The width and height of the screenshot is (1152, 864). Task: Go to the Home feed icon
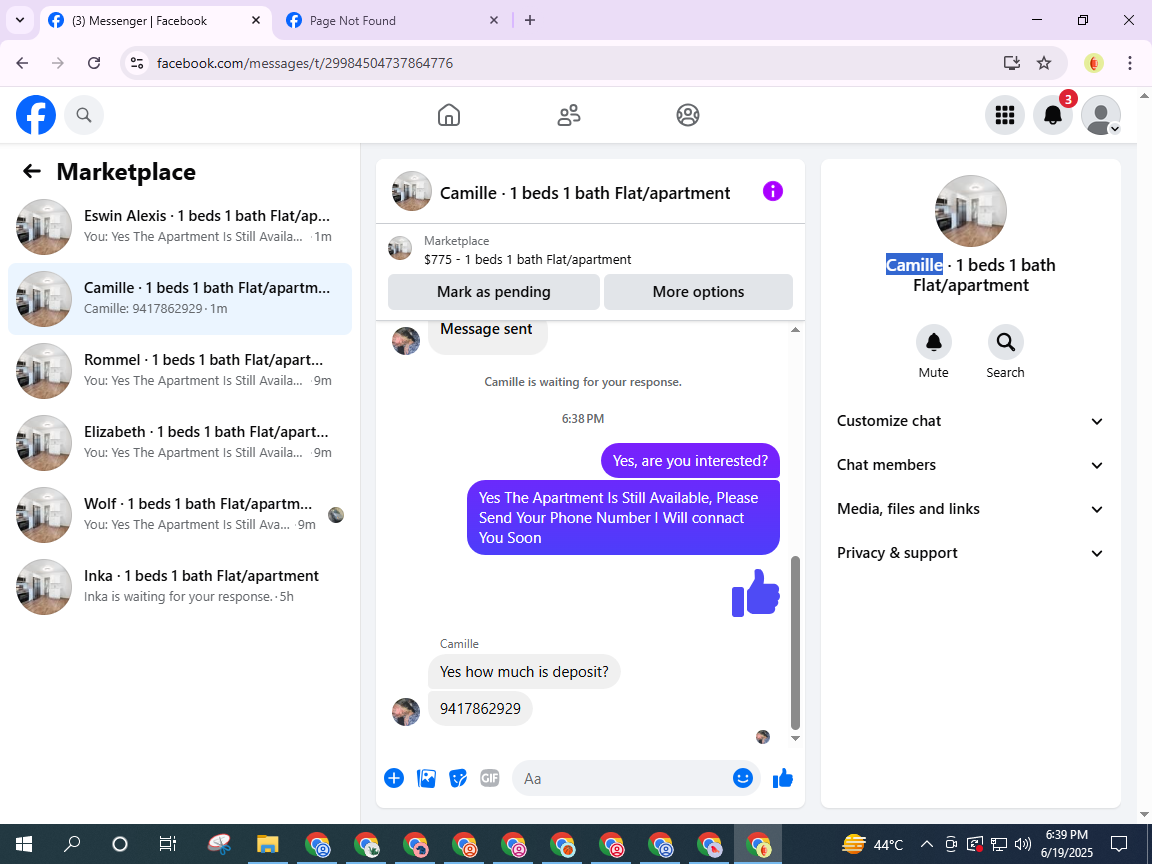(449, 115)
